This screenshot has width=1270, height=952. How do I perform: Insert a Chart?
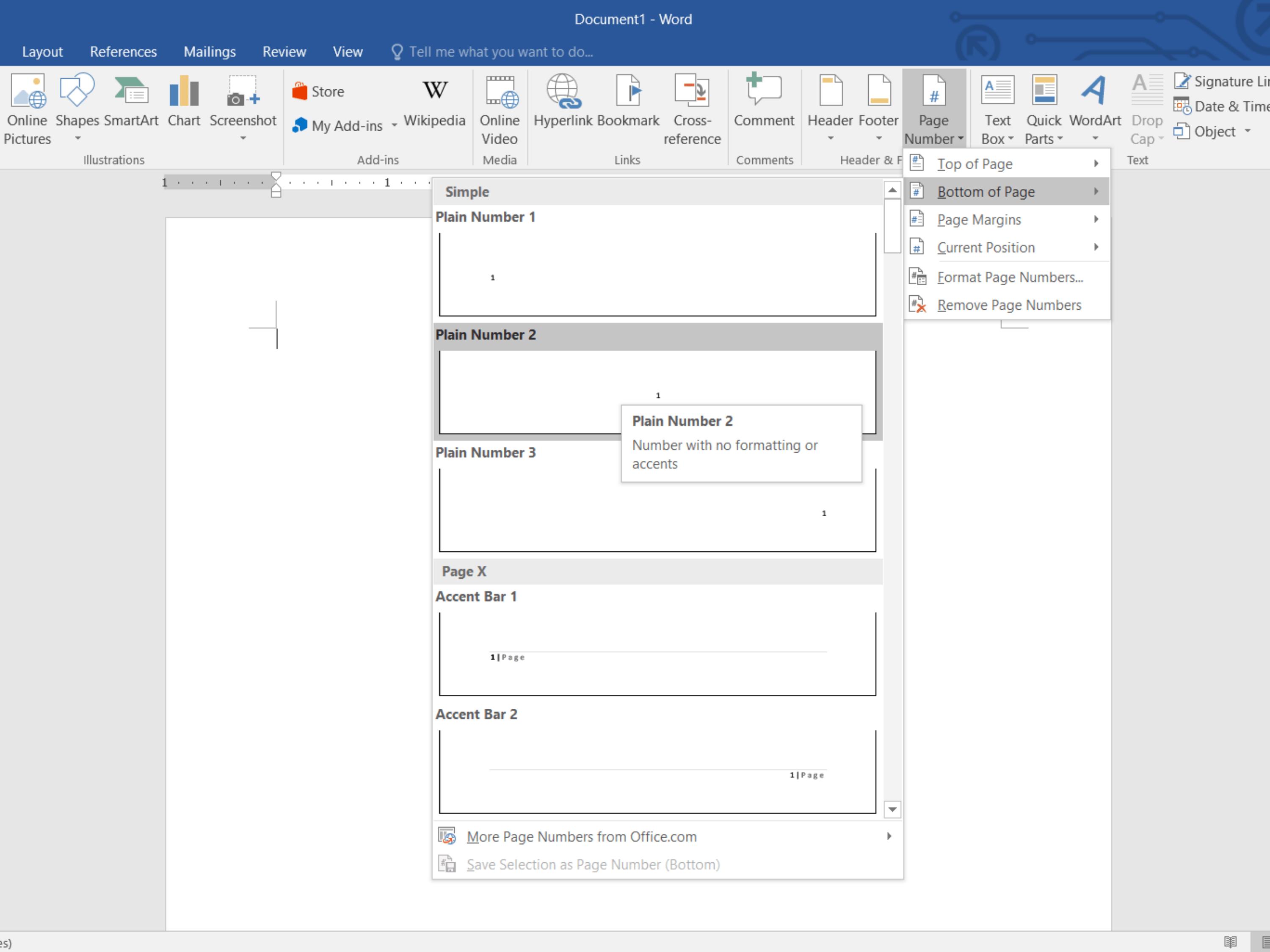pos(184,100)
